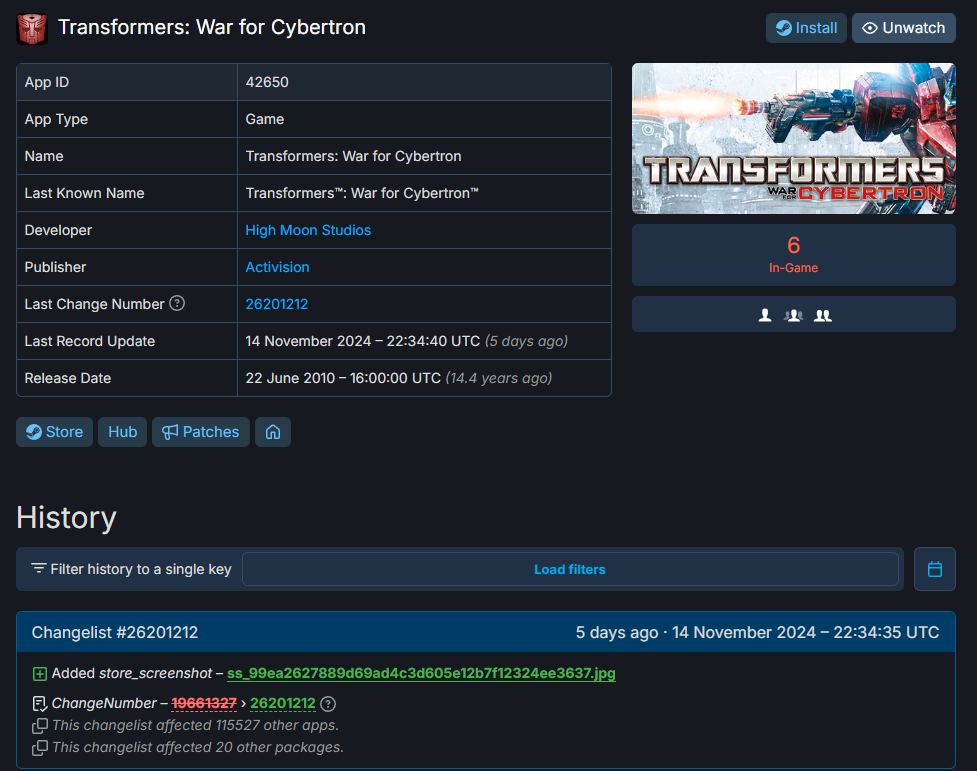Image resolution: width=977 pixels, height=771 pixels.
Task: Open the Store page button
Action: click(x=54, y=432)
